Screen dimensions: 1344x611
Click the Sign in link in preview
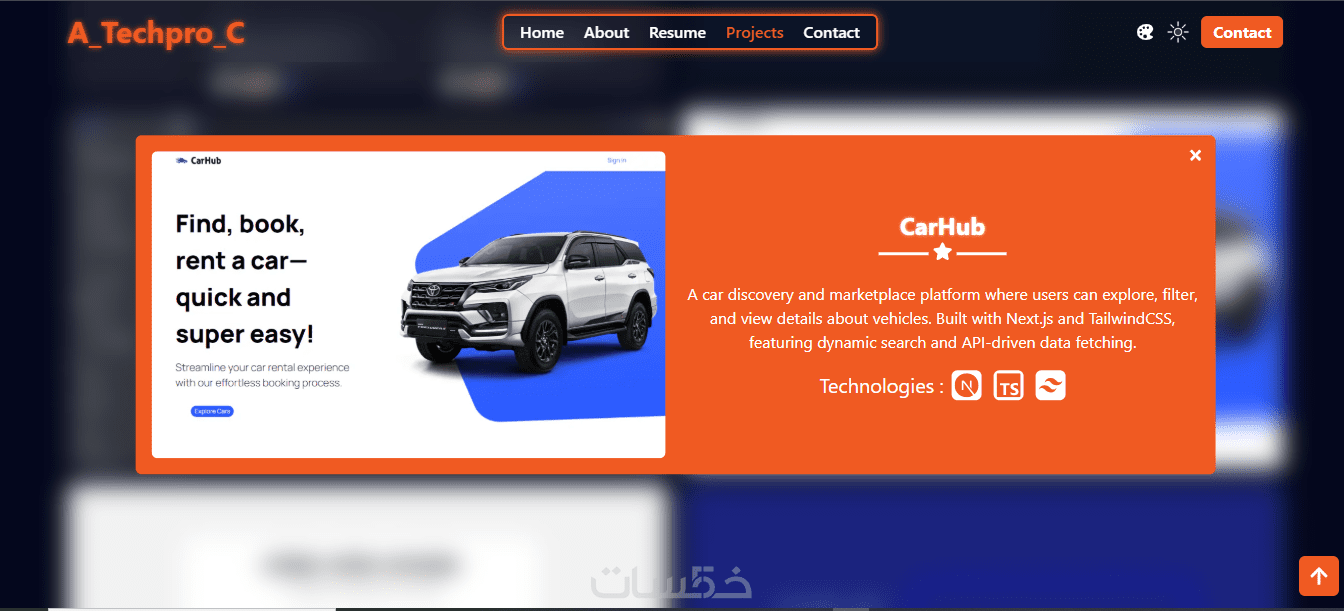pyautogui.click(x=617, y=160)
